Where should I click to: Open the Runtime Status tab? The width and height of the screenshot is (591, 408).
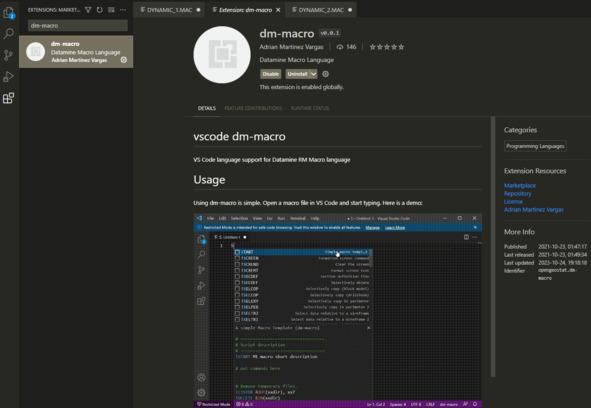click(310, 108)
